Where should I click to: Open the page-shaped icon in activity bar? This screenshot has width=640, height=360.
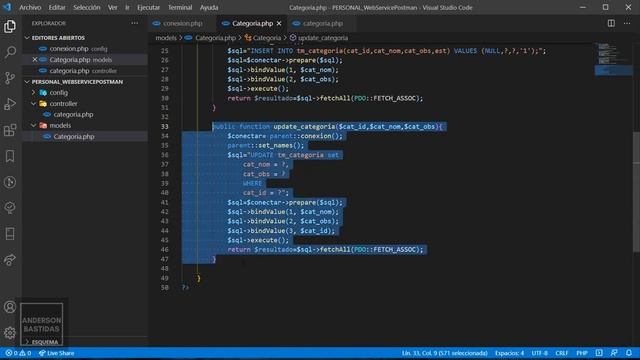(10, 234)
